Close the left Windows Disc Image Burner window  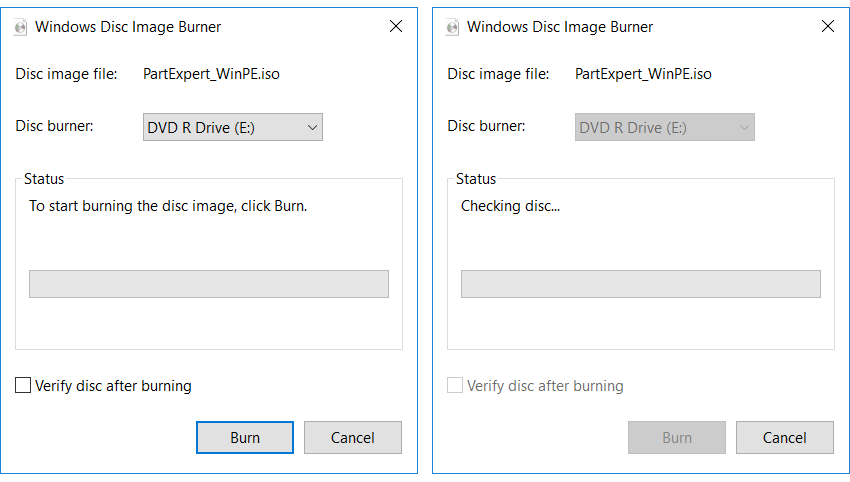[x=396, y=26]
